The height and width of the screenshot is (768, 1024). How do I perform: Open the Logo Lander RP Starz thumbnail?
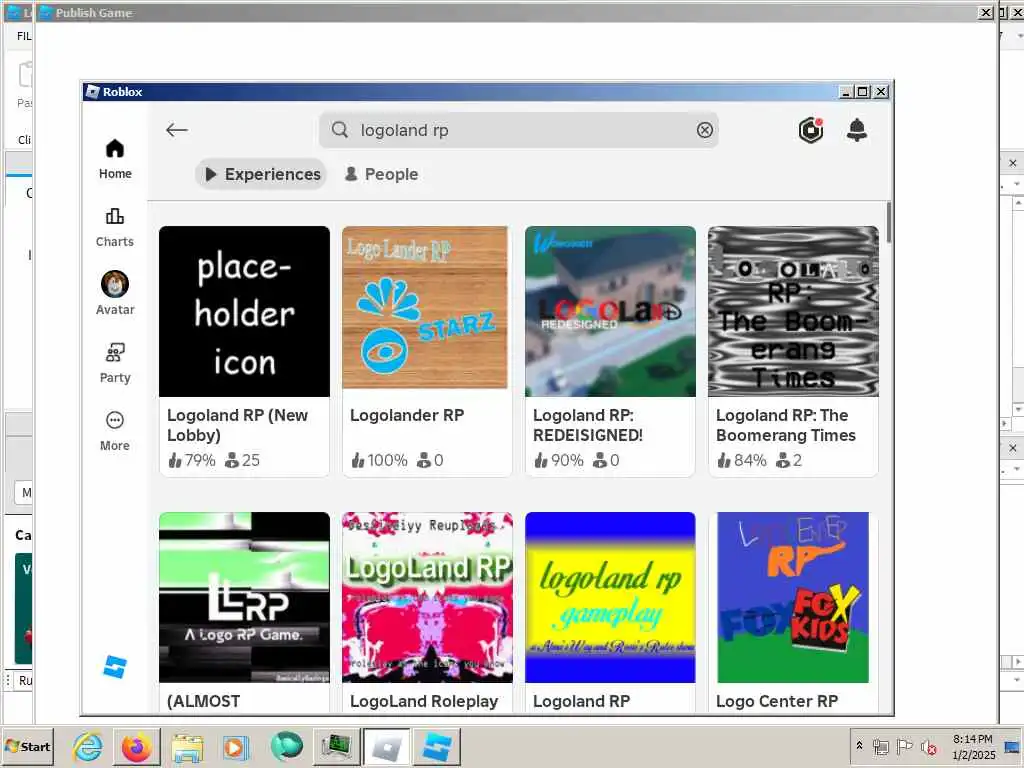point(425,308)
